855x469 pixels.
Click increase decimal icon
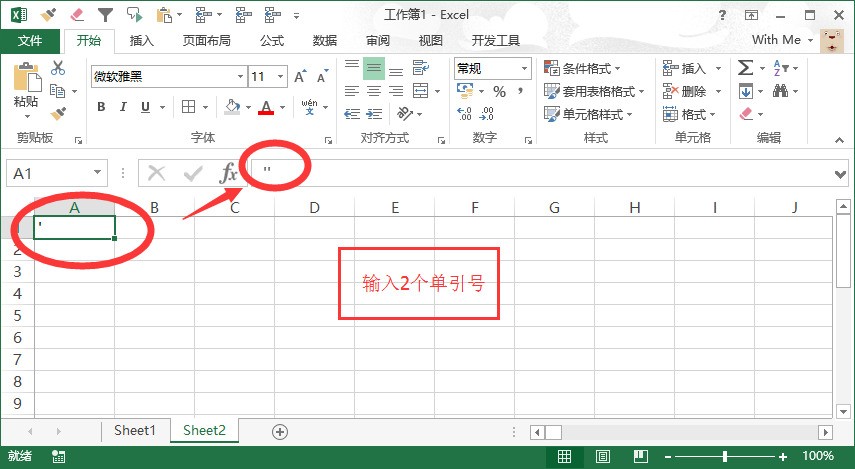pos(464,114)
